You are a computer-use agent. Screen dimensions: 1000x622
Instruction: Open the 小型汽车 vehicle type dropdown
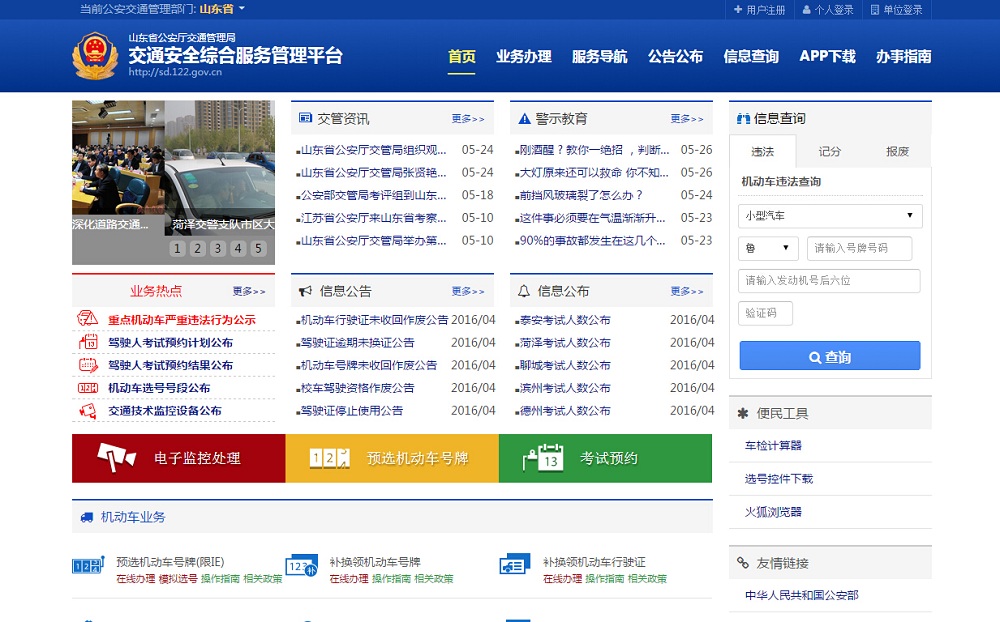coord(830,216)
